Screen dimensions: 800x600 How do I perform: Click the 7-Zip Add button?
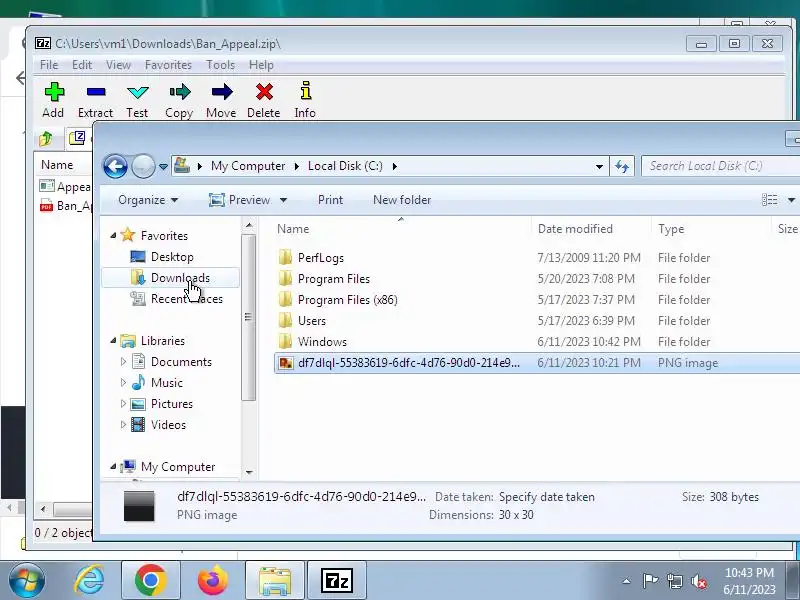(54, 100)
